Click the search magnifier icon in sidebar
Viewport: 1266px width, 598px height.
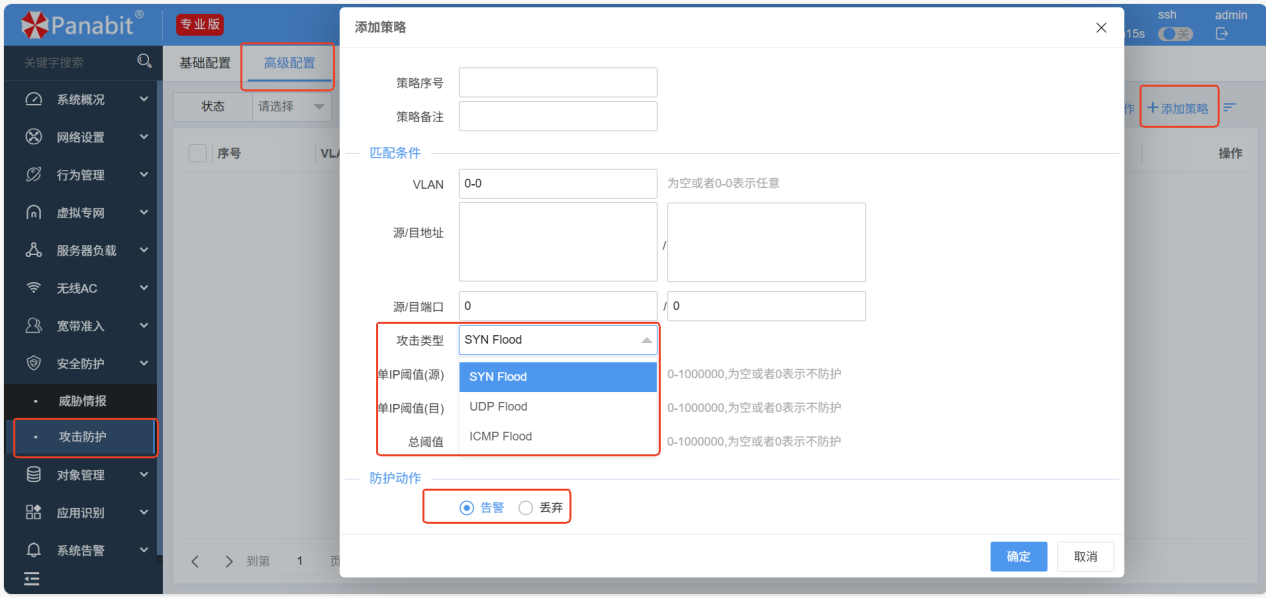click(144, 62)
